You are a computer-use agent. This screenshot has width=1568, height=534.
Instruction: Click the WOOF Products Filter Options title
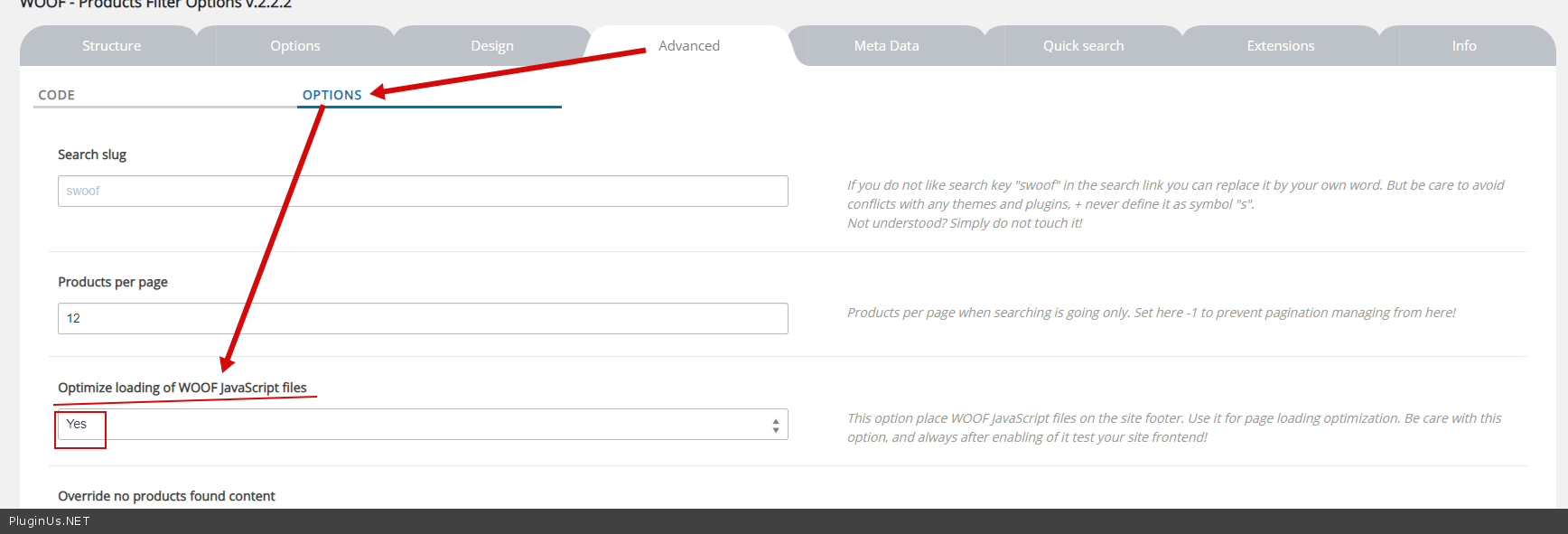click(155, 5)
